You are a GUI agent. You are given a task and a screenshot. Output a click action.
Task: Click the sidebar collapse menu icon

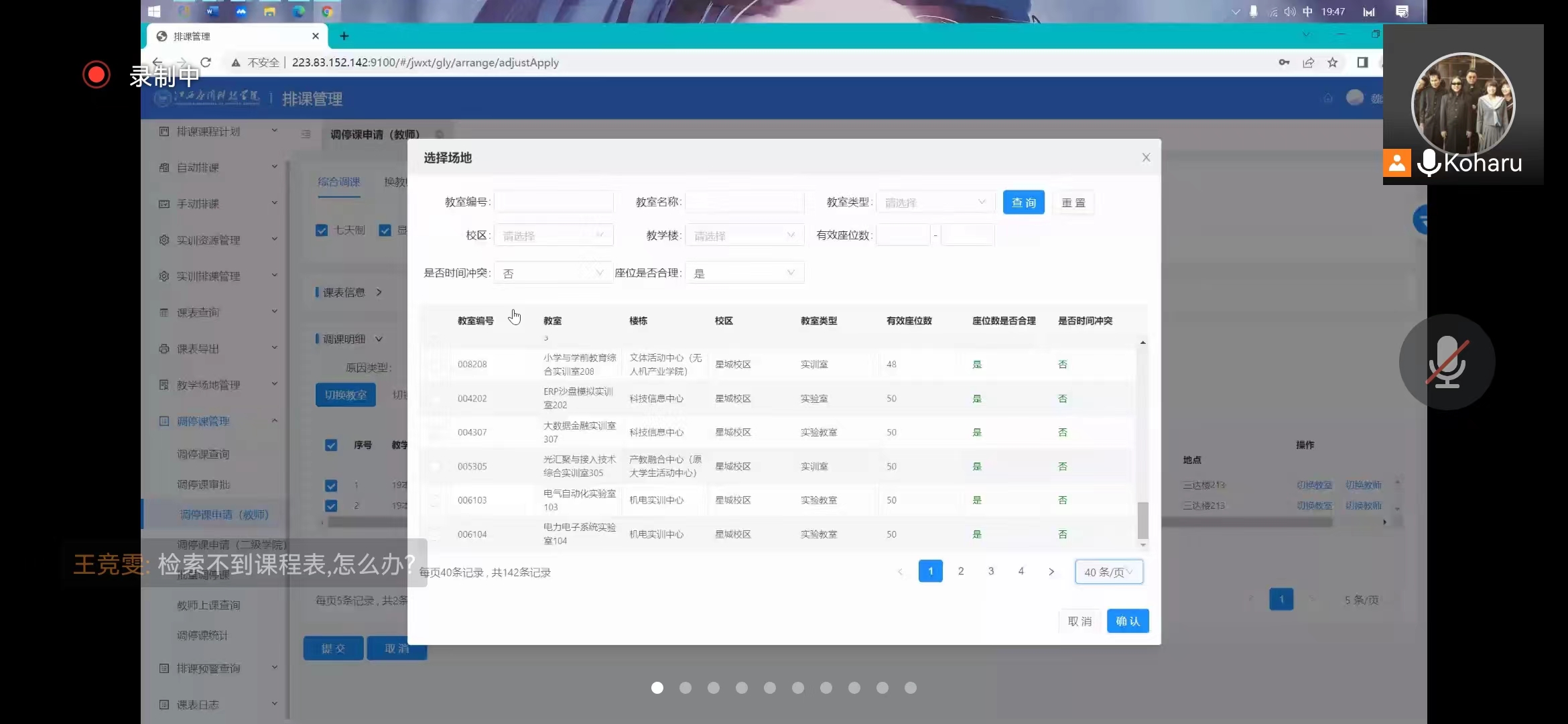[306, 134]
